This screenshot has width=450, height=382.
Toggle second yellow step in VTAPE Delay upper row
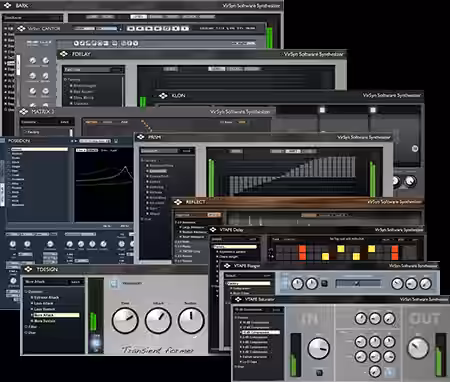tap(371, 249)
